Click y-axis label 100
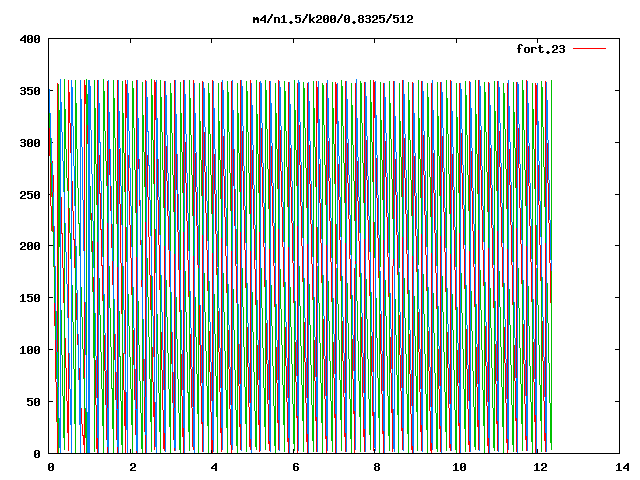This screenshot has height=480, width=640. [x=30, y=350]
